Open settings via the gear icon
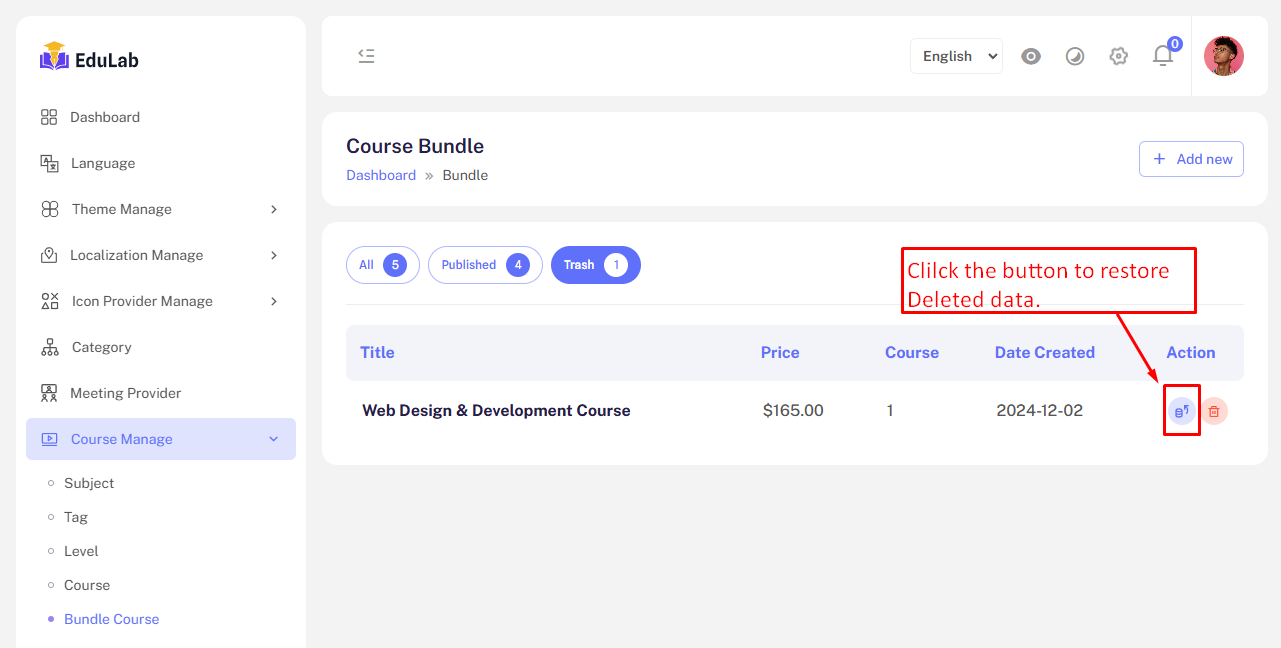The width and height of the screenshot is (1281, 648). (x=1118, y=56)
